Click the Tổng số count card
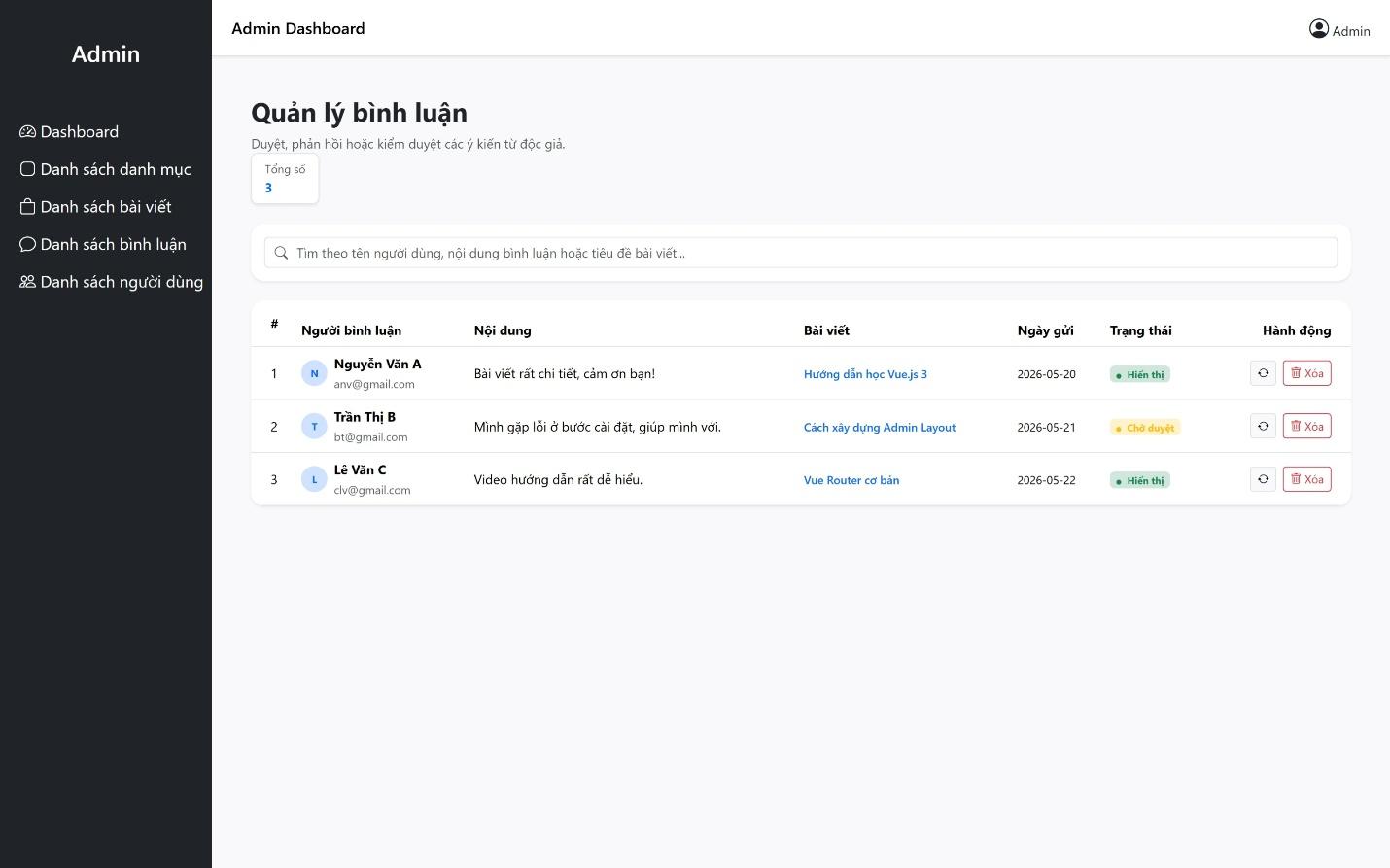 (285, 179)
